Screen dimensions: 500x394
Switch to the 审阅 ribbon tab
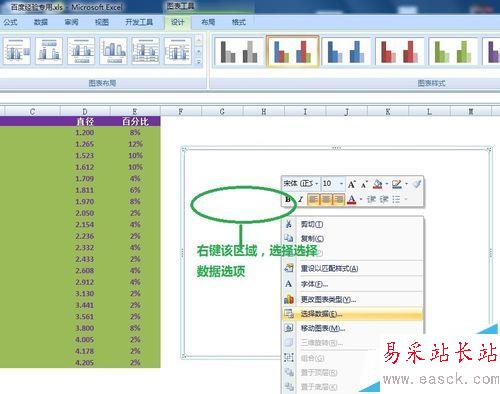coord(71,22)
